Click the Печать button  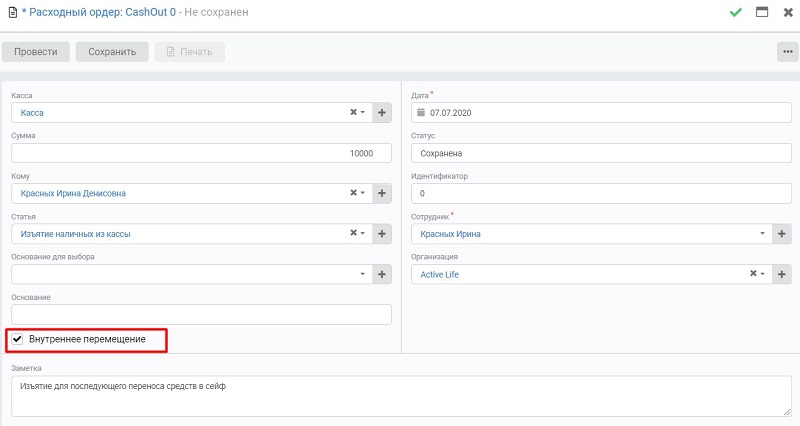pos(190,52)
